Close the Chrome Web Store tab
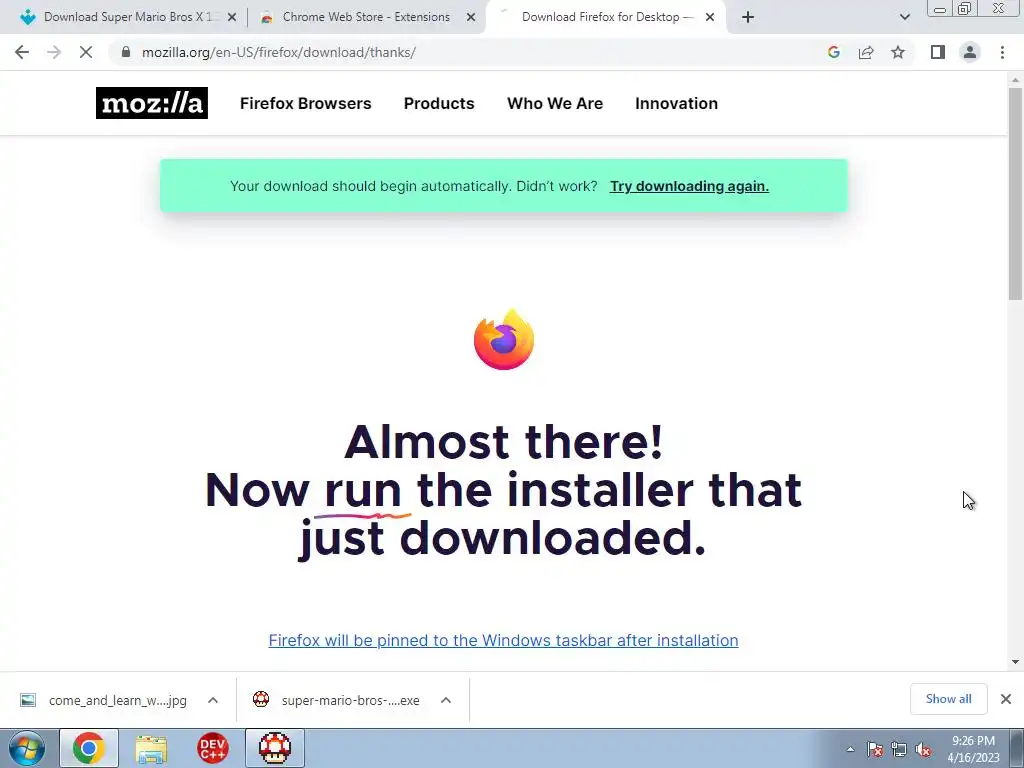The height and width of the screenshot is (768, 1024). coord(471,18)
